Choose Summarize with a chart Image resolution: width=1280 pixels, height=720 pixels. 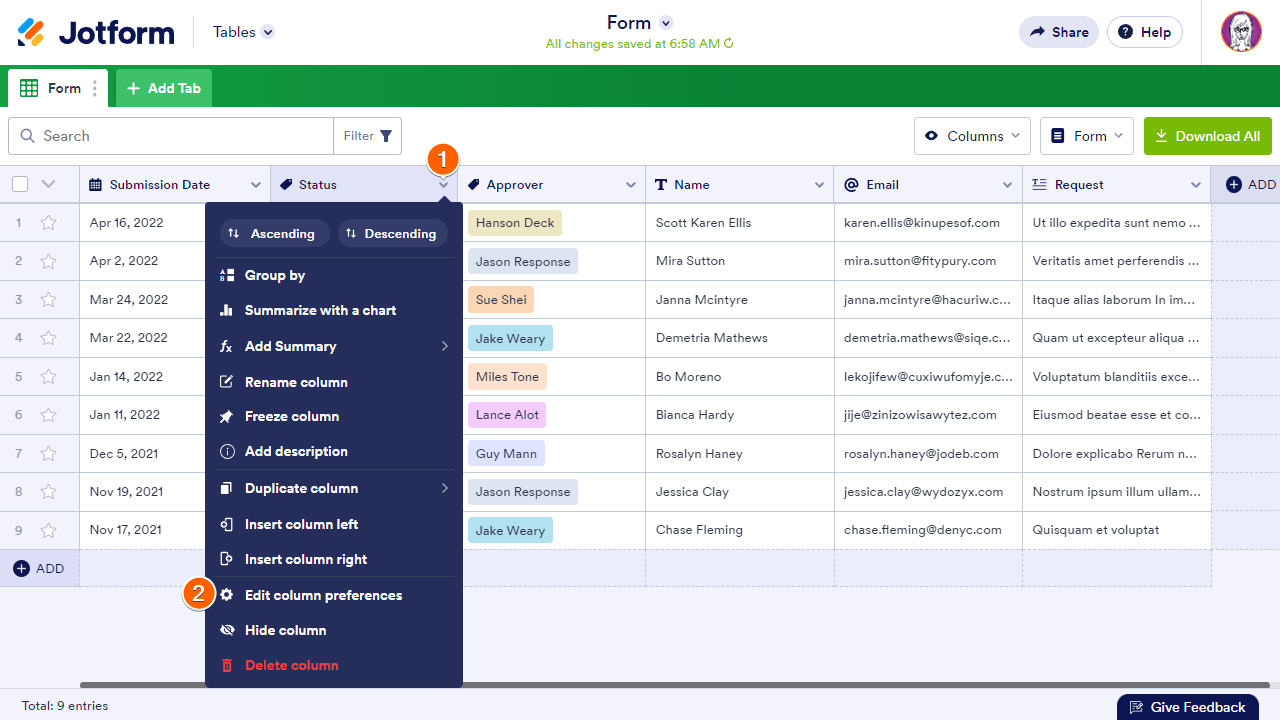click(x=334, y=310)
